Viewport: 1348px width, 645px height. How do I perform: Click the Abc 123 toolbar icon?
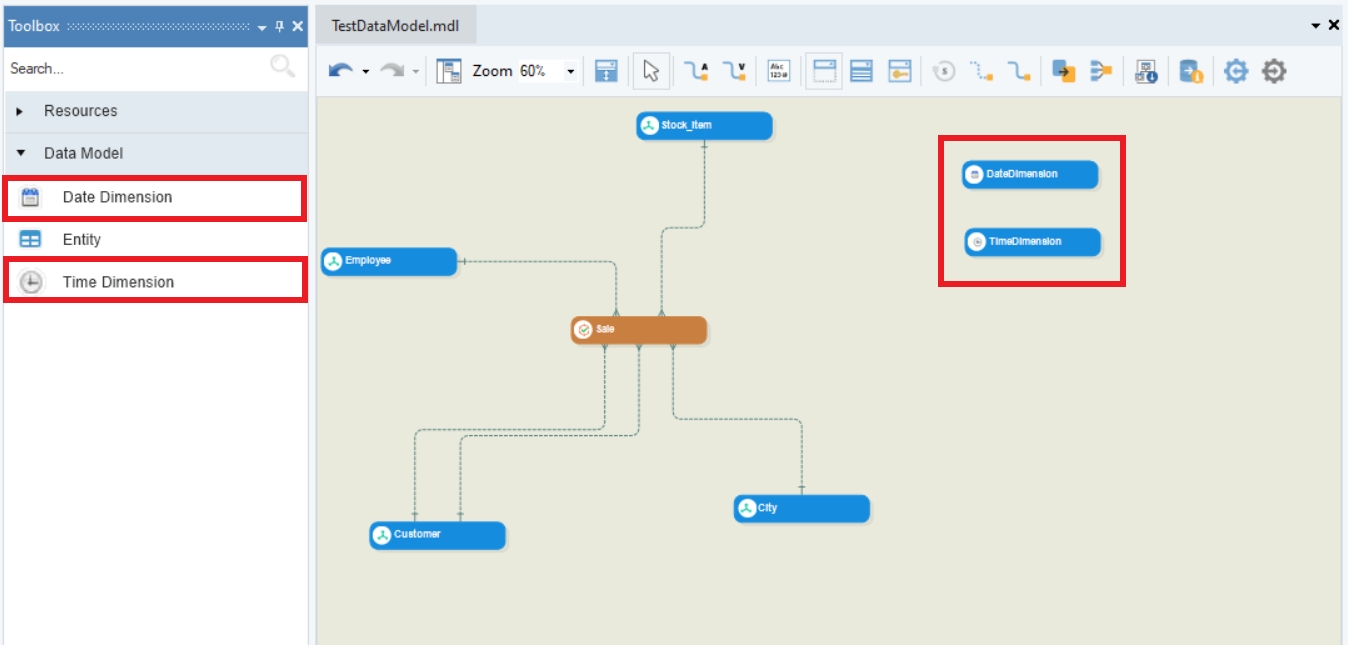point(778,71)
